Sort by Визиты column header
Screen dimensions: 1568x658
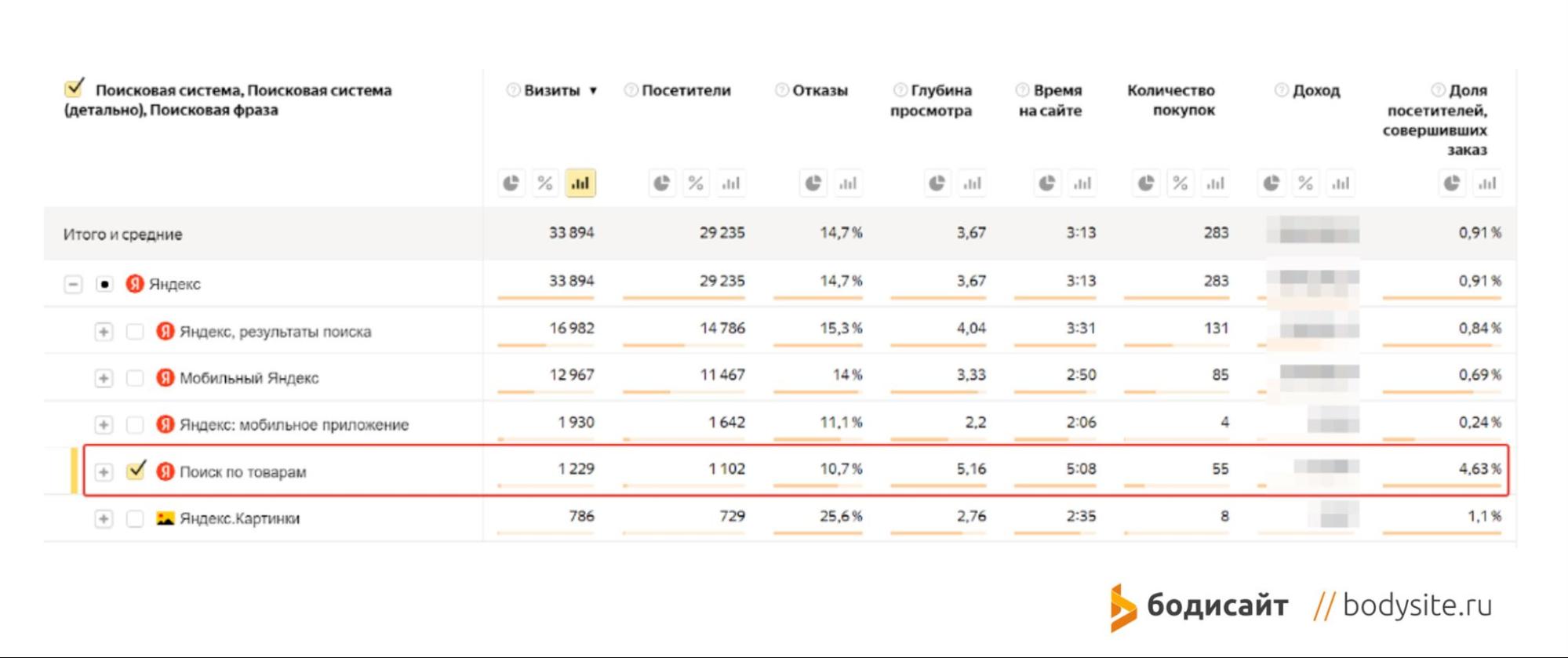[552, 90]
